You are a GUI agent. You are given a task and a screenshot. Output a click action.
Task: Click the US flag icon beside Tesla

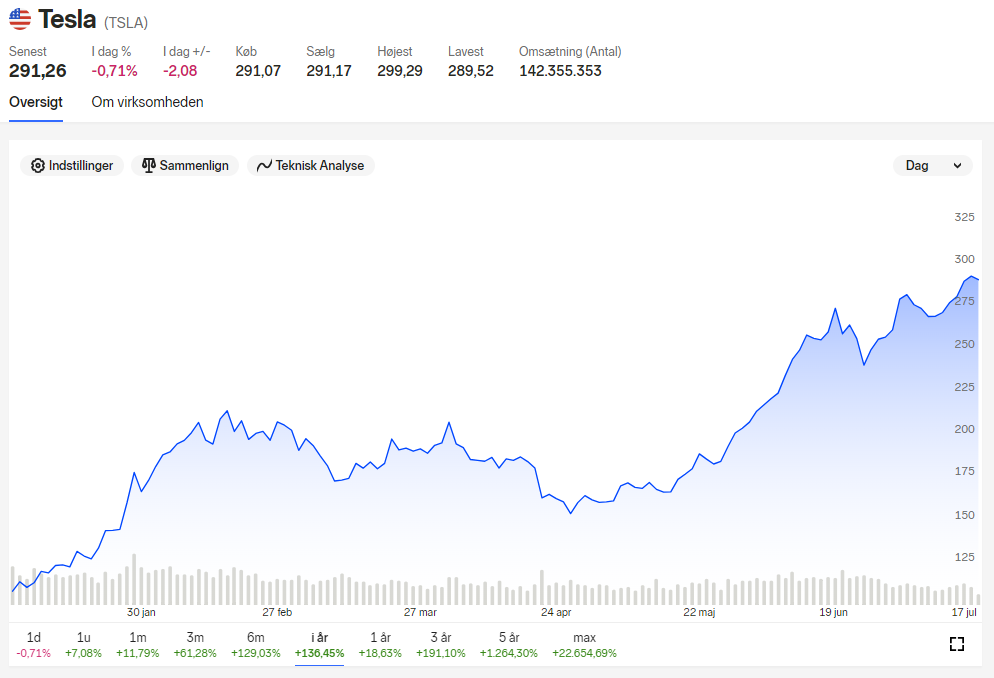point(20,19)
